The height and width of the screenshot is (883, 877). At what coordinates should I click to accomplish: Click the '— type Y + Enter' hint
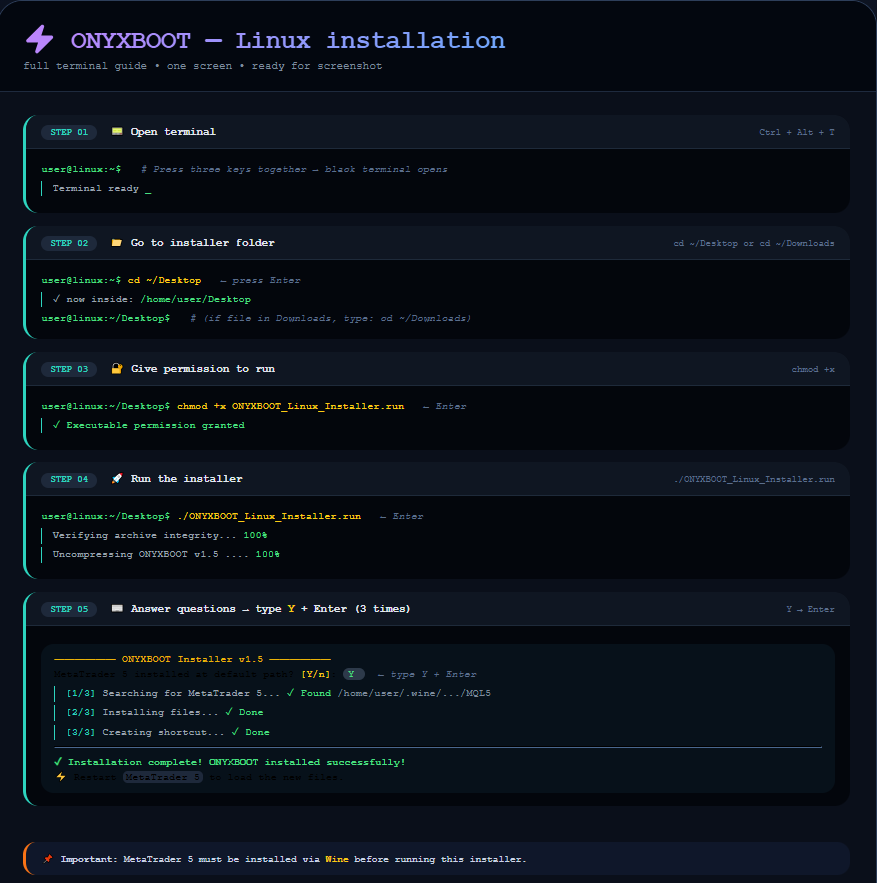pyautogui.click(x=427, y=675)
